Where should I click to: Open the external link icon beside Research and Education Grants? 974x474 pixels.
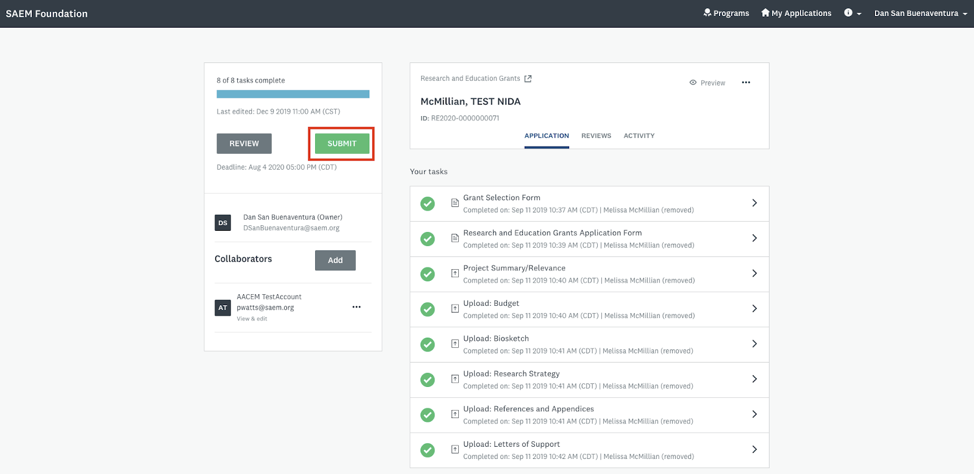[528, 79]
